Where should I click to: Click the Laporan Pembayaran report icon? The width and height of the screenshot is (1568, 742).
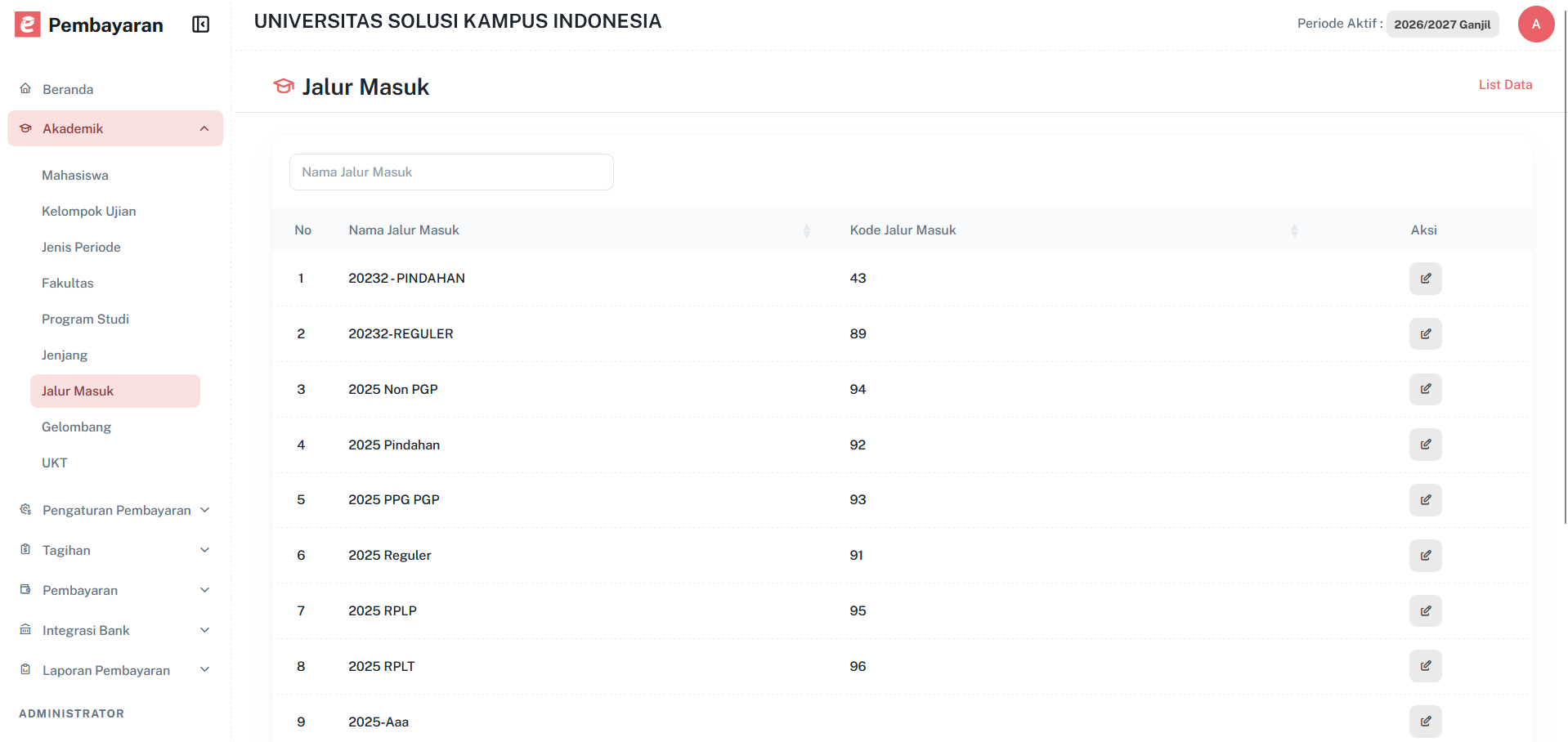tap(25, 669)
